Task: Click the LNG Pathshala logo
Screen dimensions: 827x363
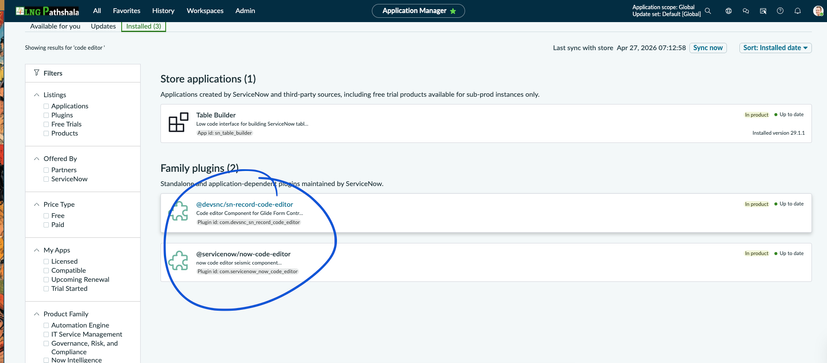Action: pos(47,11)
